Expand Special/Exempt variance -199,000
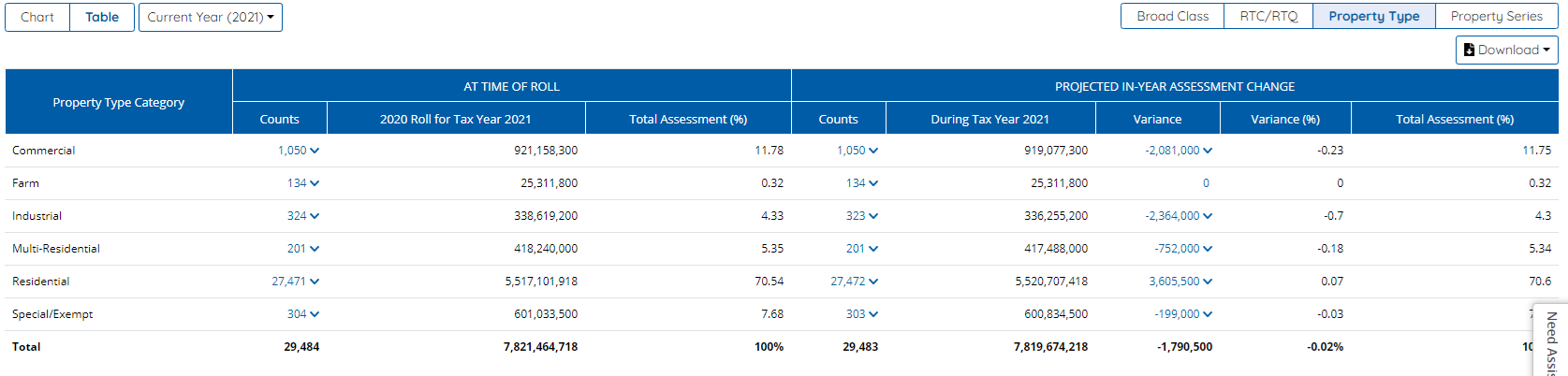Image resolution: width=1568 pixels, height=376 pixels. pos(1183,314)
